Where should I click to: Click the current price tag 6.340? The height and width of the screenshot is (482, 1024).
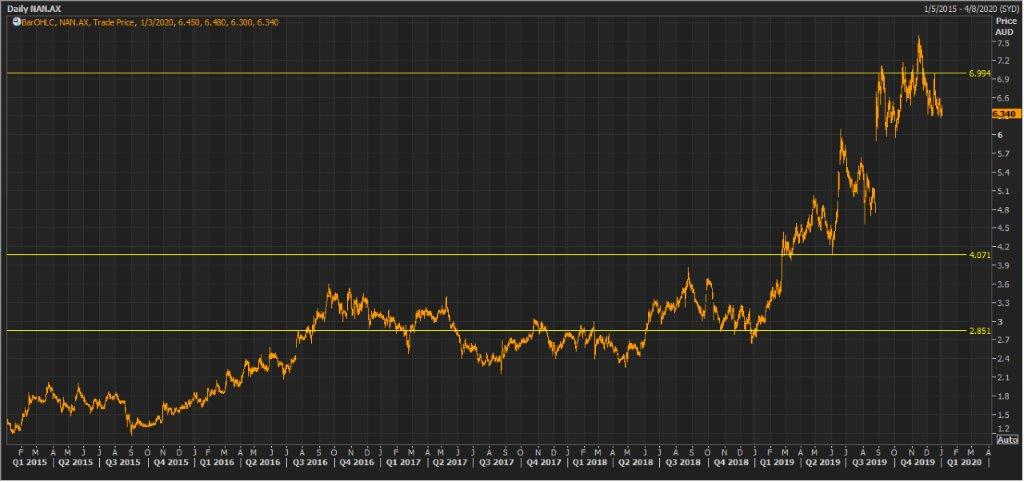pos(1005,114)
